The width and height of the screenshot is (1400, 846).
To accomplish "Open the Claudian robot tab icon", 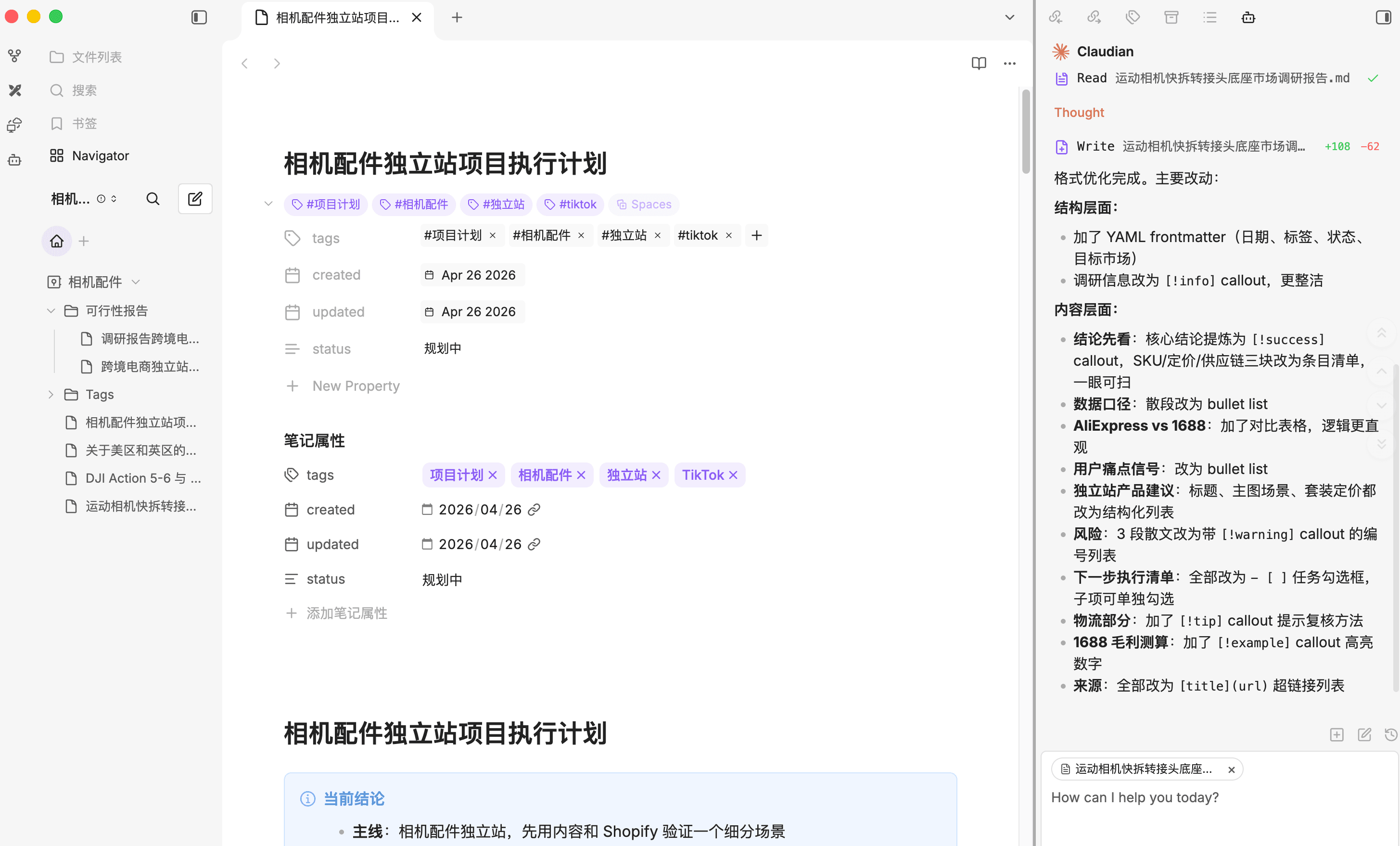I will coord(1248,18).
